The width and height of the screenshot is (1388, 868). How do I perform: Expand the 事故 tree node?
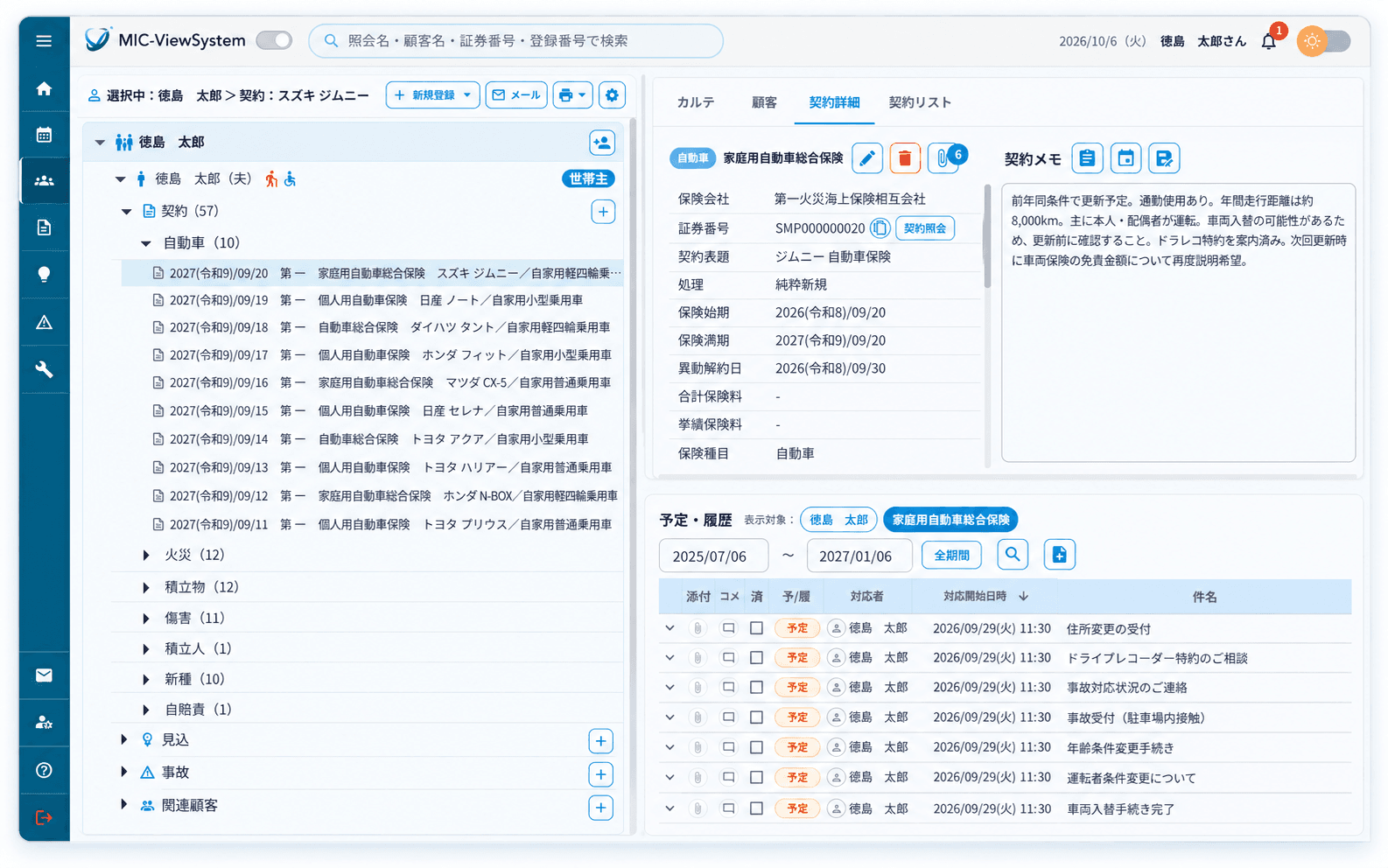click(123, 772)
